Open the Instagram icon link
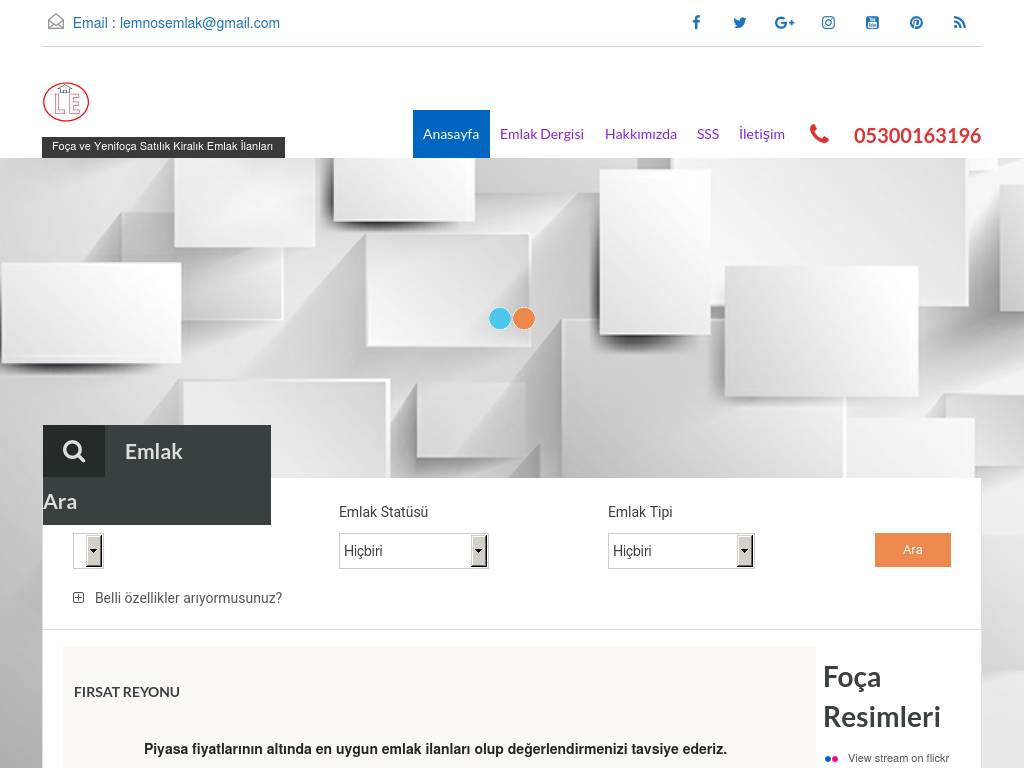1024x768 pixels. 828,22
